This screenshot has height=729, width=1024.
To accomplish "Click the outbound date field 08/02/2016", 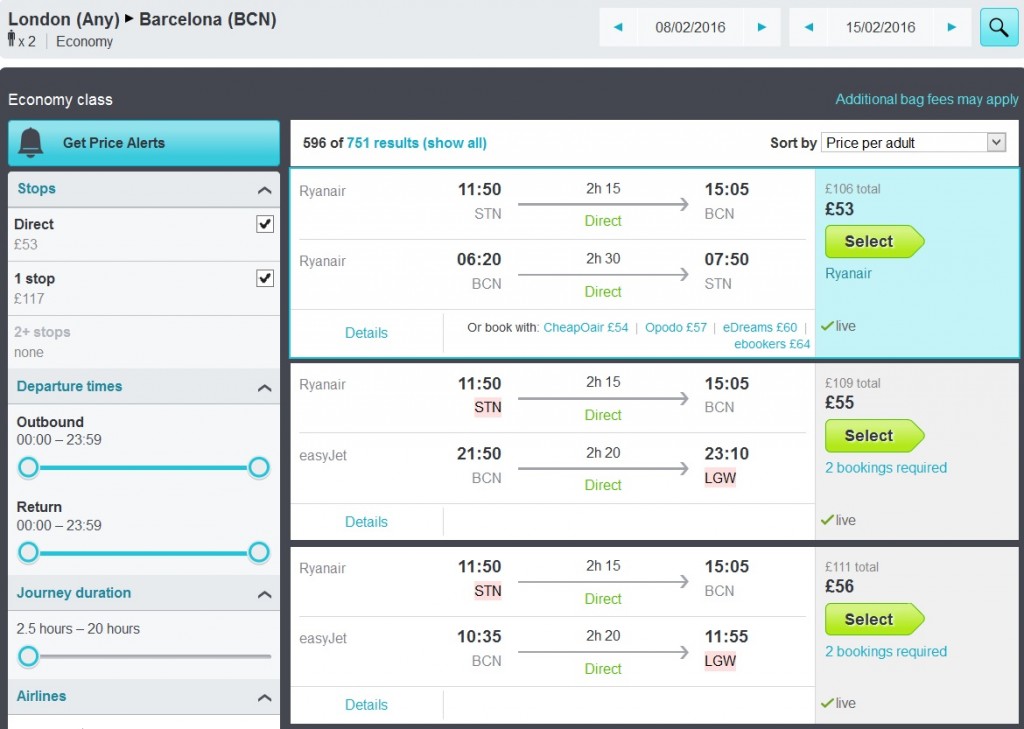I will (x=690, y=27).
